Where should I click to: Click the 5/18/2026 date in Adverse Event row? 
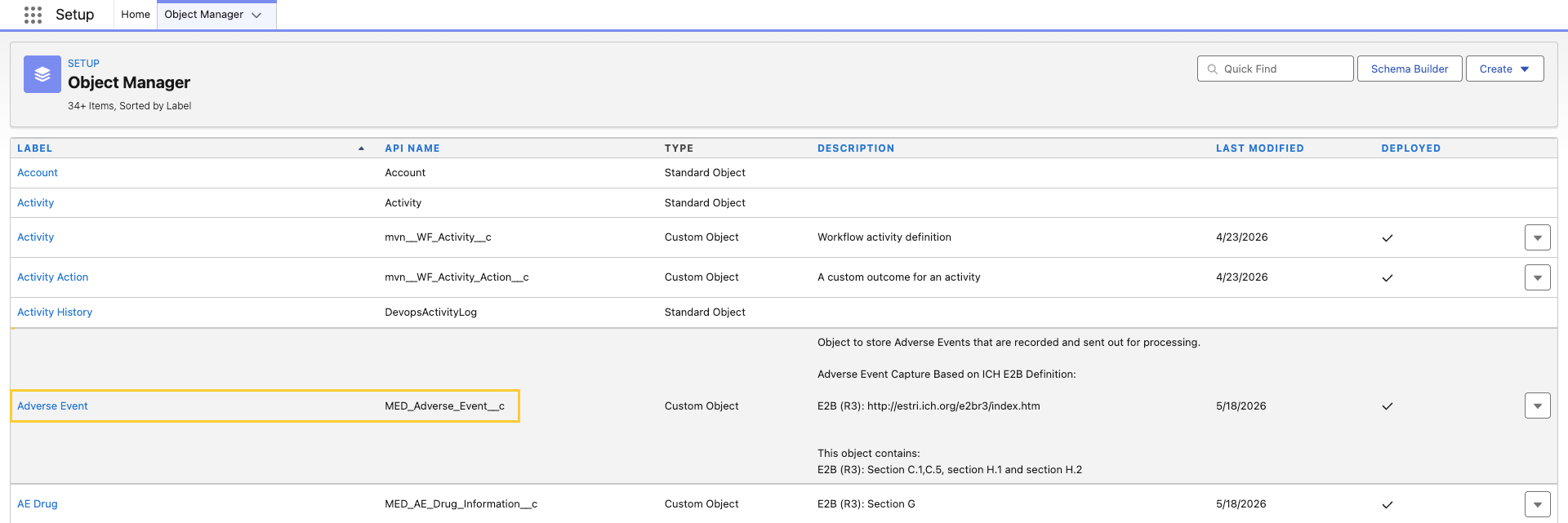tap(1241, 406)
